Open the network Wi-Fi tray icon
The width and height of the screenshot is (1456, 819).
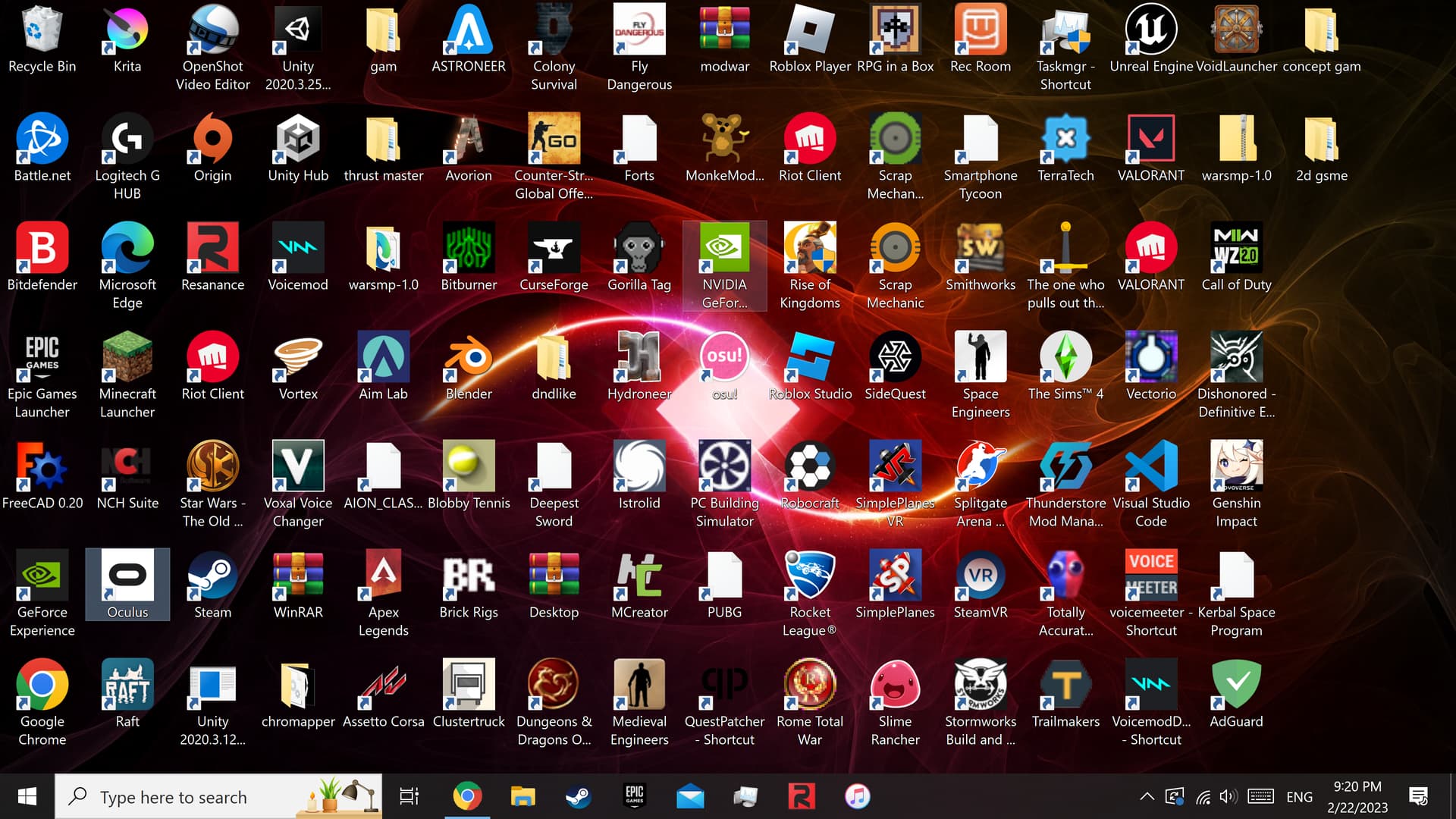click(1203, 797)
